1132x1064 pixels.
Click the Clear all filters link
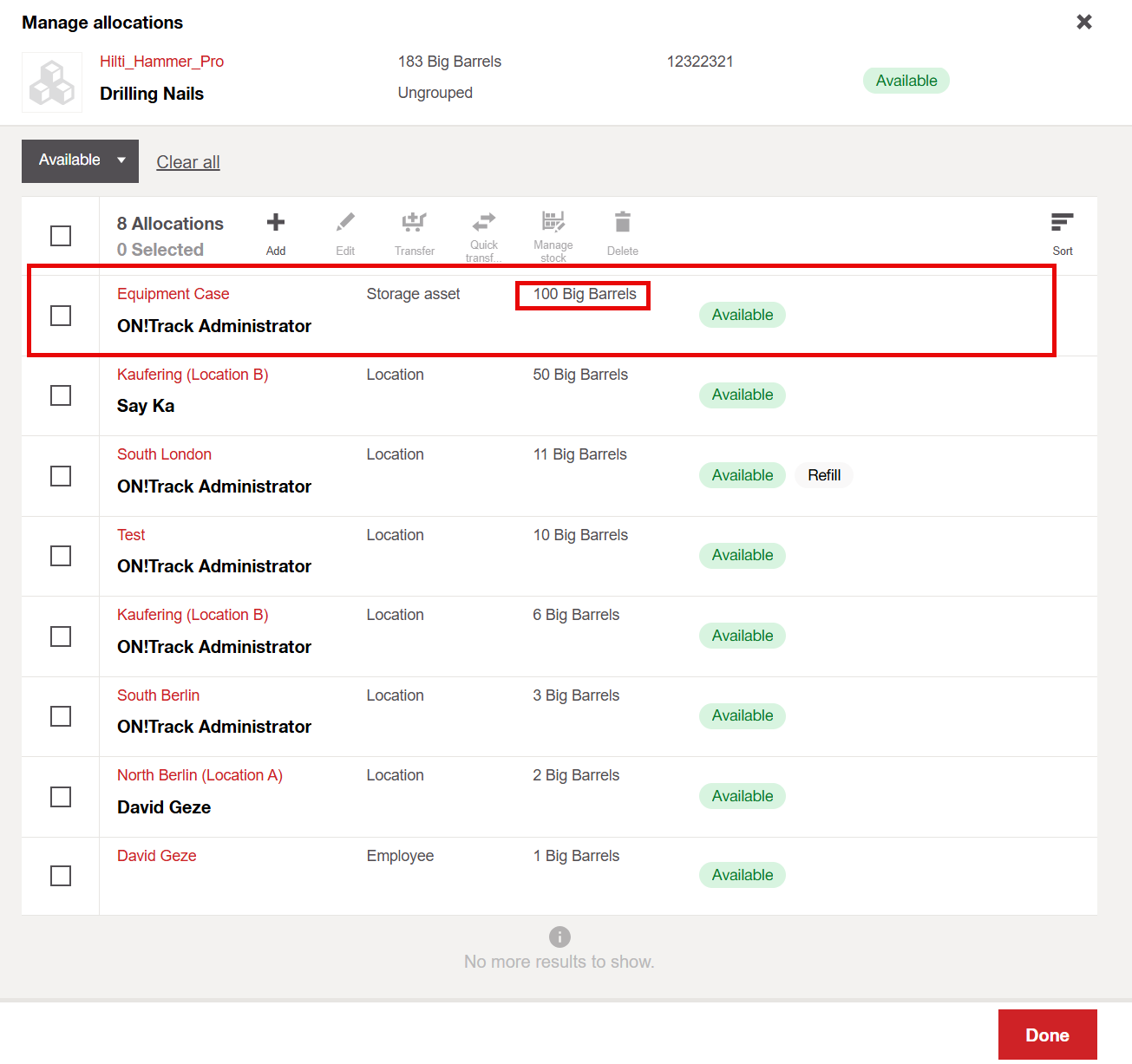188,162
